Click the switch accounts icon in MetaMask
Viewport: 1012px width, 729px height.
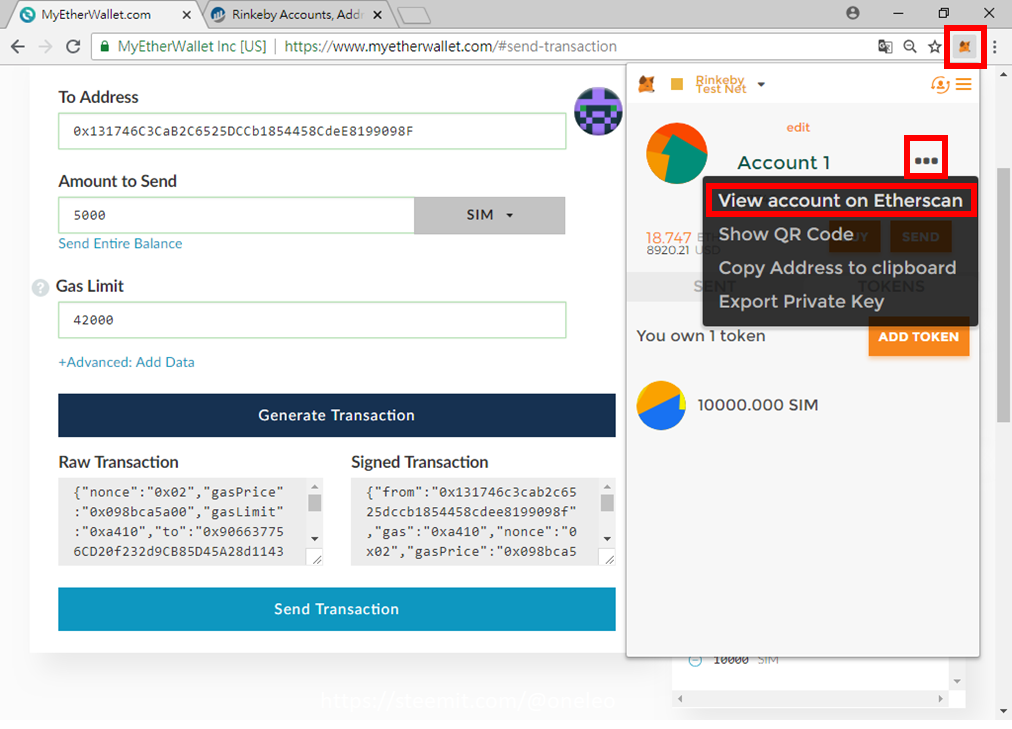point(940,85)
